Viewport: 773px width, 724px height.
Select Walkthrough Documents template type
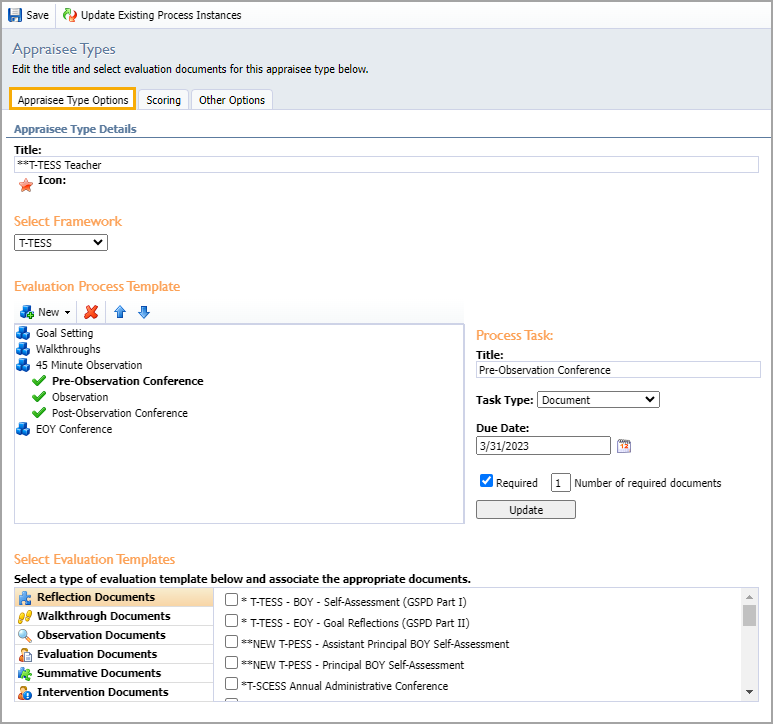pos(114,617)
